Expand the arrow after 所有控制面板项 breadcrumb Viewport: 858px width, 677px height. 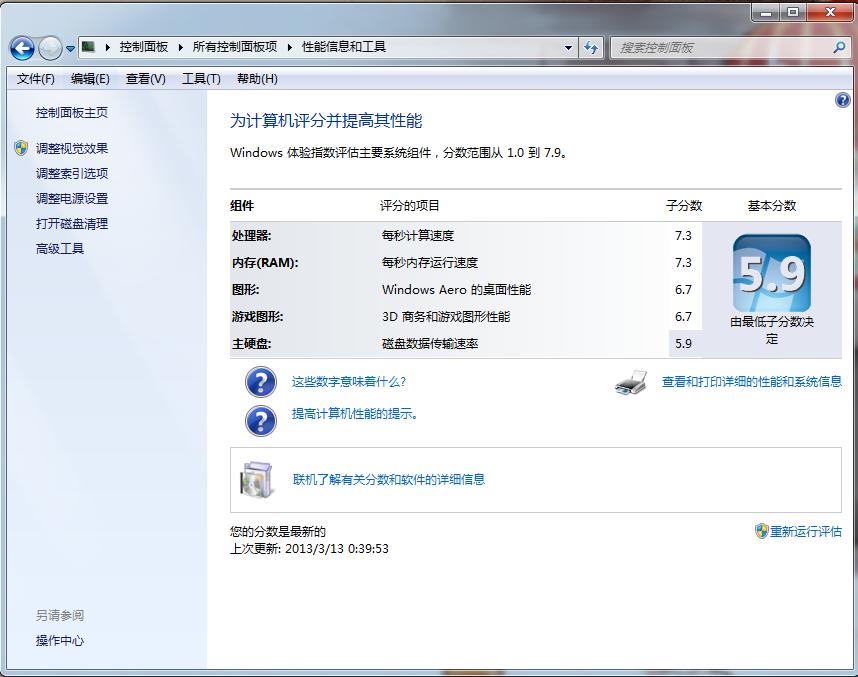tap(290, 48)
